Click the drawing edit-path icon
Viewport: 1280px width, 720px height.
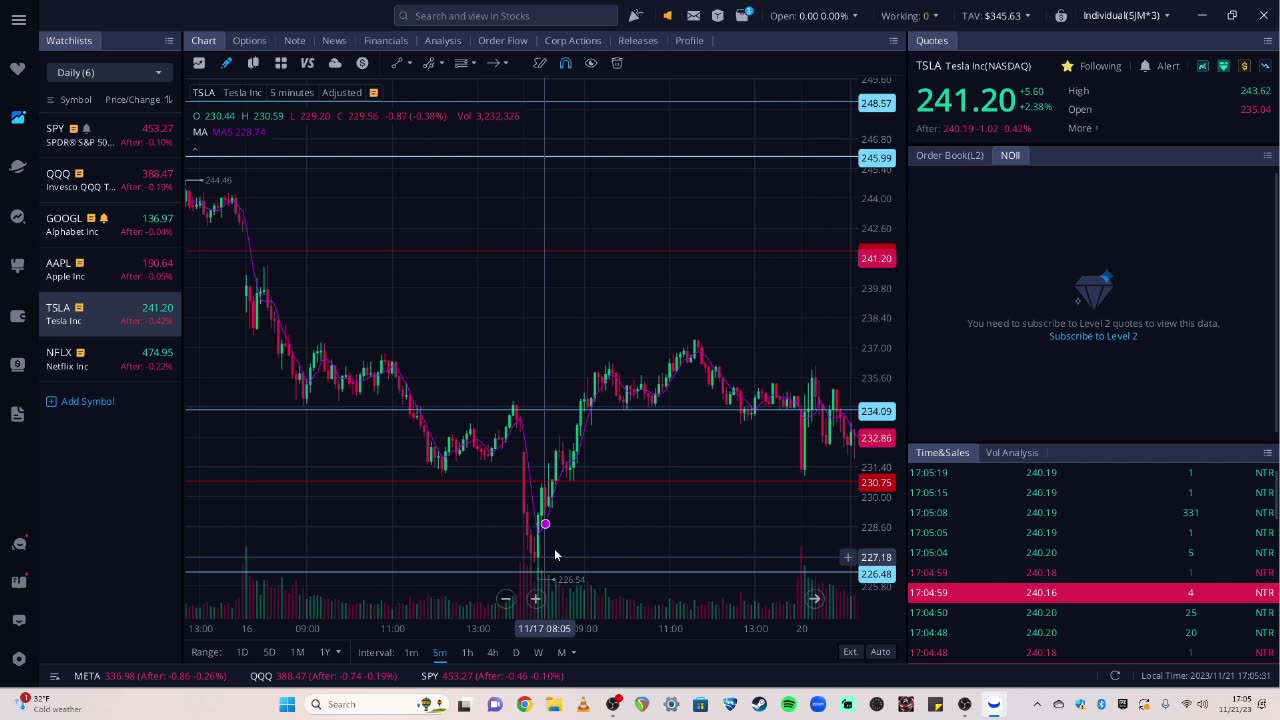539,63
